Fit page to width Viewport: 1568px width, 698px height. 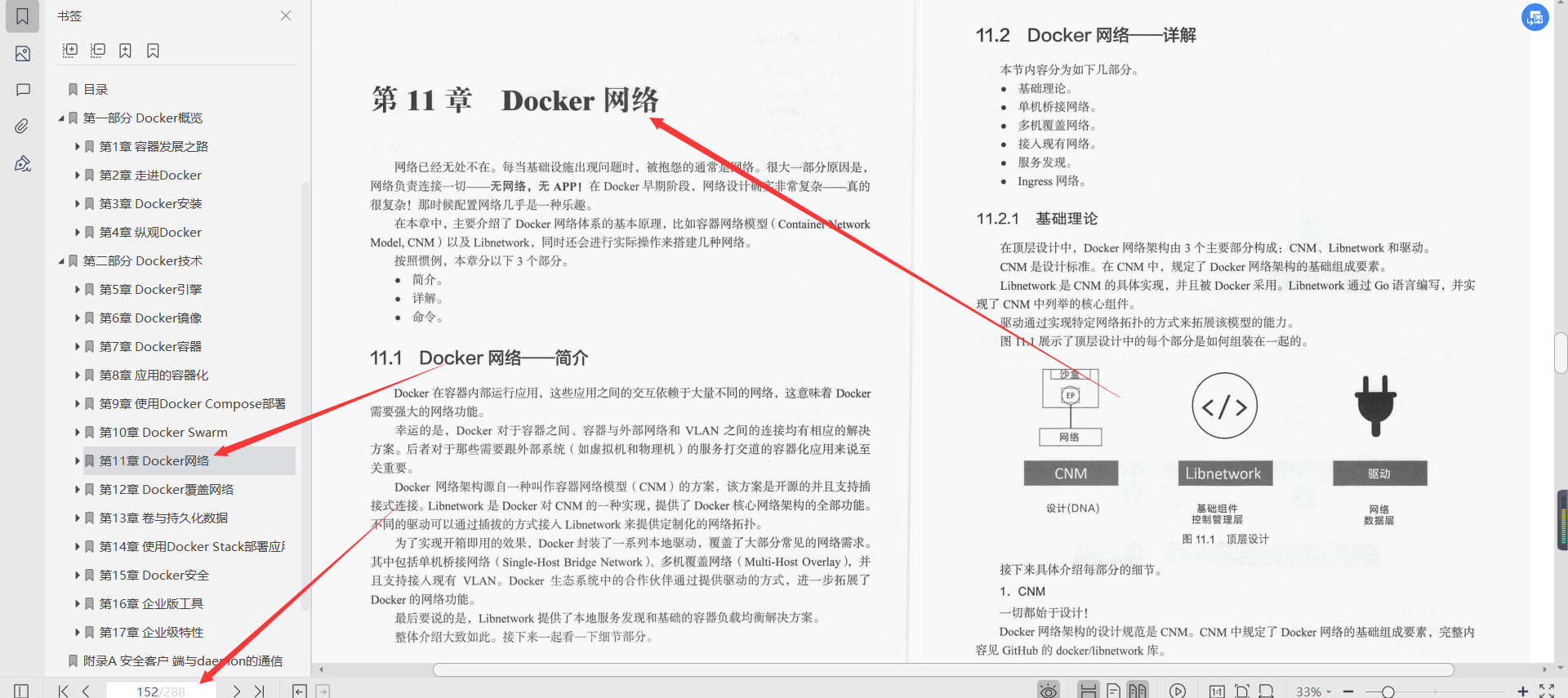[1266, 691]
